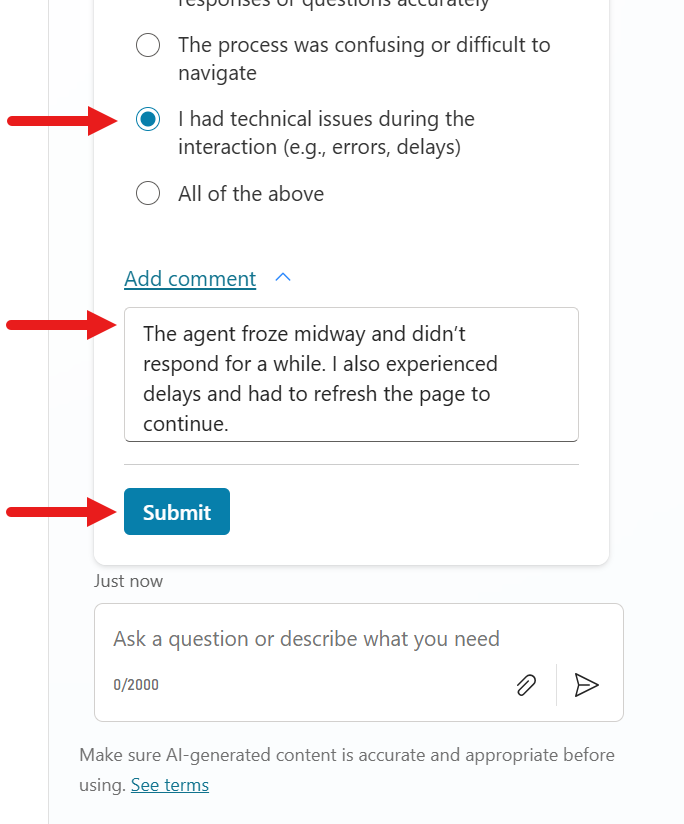This screenshot has height=824, width=684.
Task: Open the file attachment paperclip icon
Action: pyautogui.click(x=526, y=685)
